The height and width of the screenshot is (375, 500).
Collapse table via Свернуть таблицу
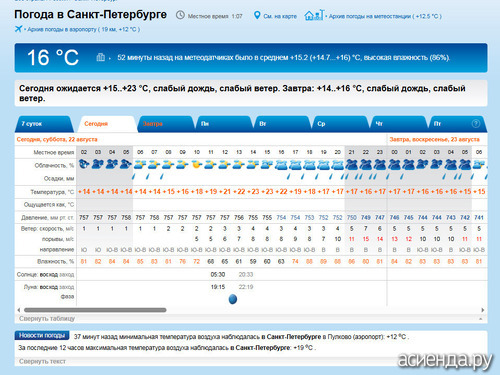click(x=47, y=318)
